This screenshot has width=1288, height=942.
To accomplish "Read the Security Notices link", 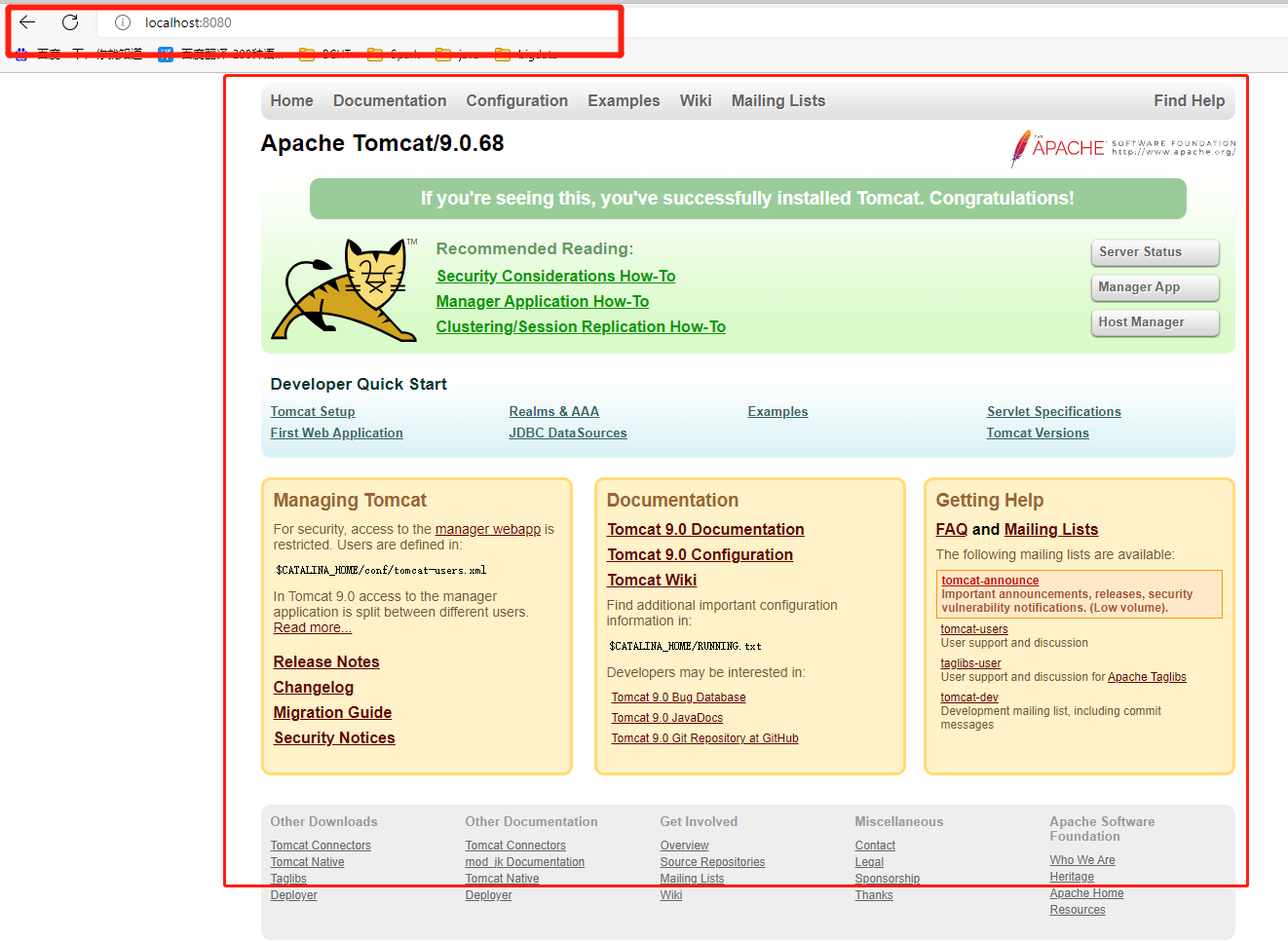I will 334,738.
